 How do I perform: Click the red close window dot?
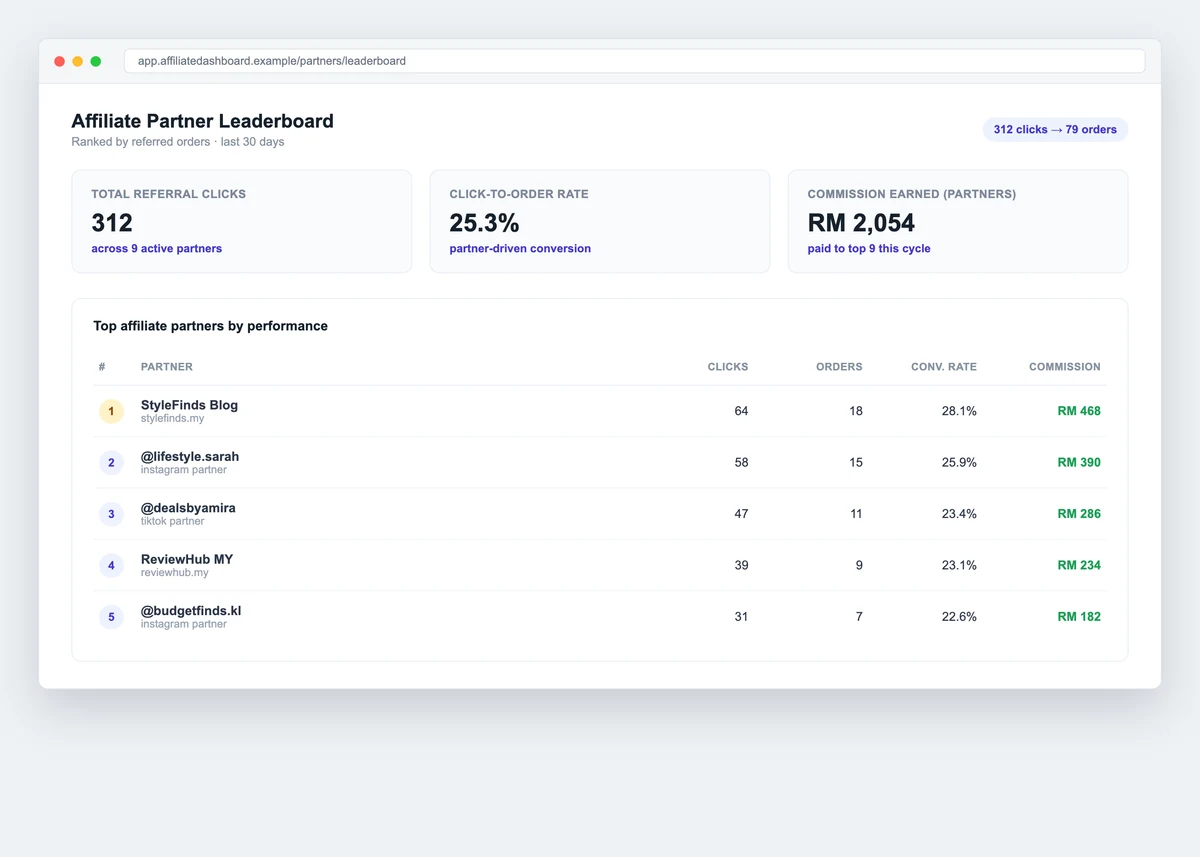pos(60,61)
